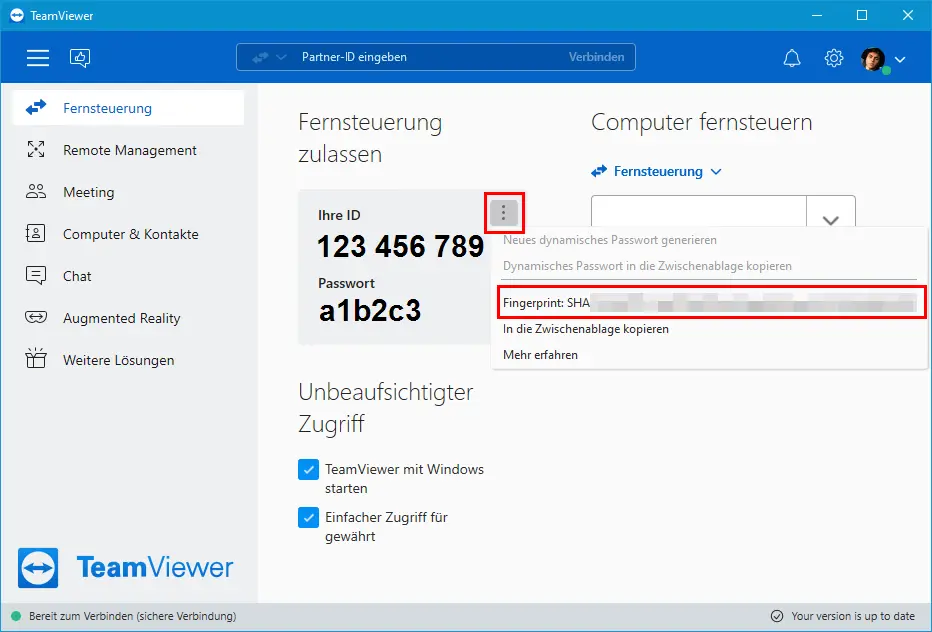Open Remote Management section
932x632 pixels.
click(128, 150)
